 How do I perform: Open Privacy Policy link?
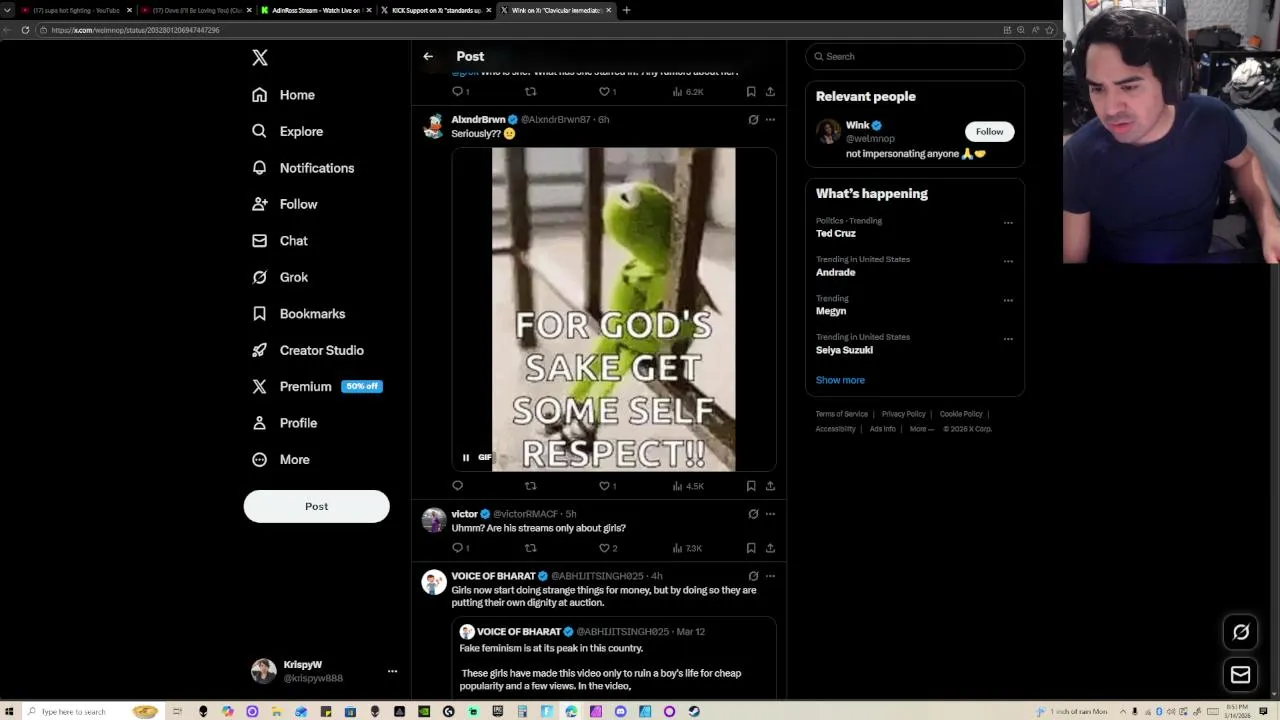[x=904, y=414]
